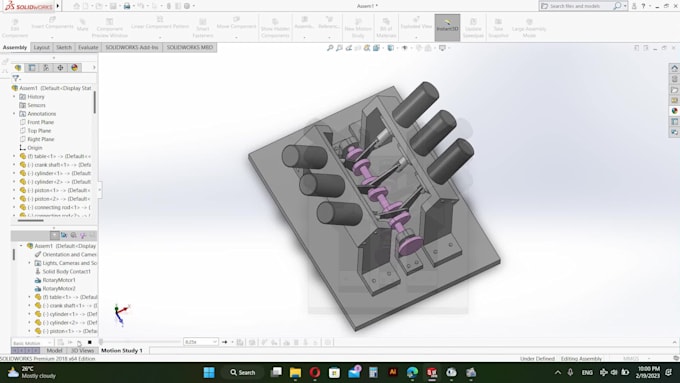Screen dimensions: 680x383
Task: Select Right Plane in design tree
Action: click(40, 139)
